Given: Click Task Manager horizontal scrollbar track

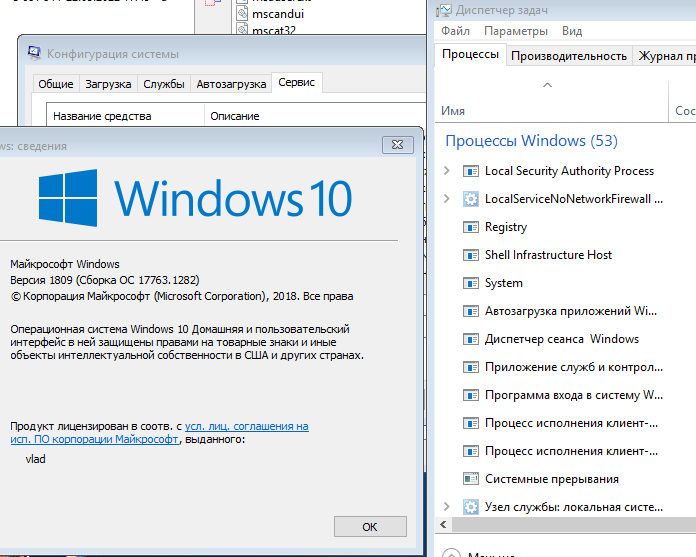Looking at the screenshot, I should [x=574, y=525].
